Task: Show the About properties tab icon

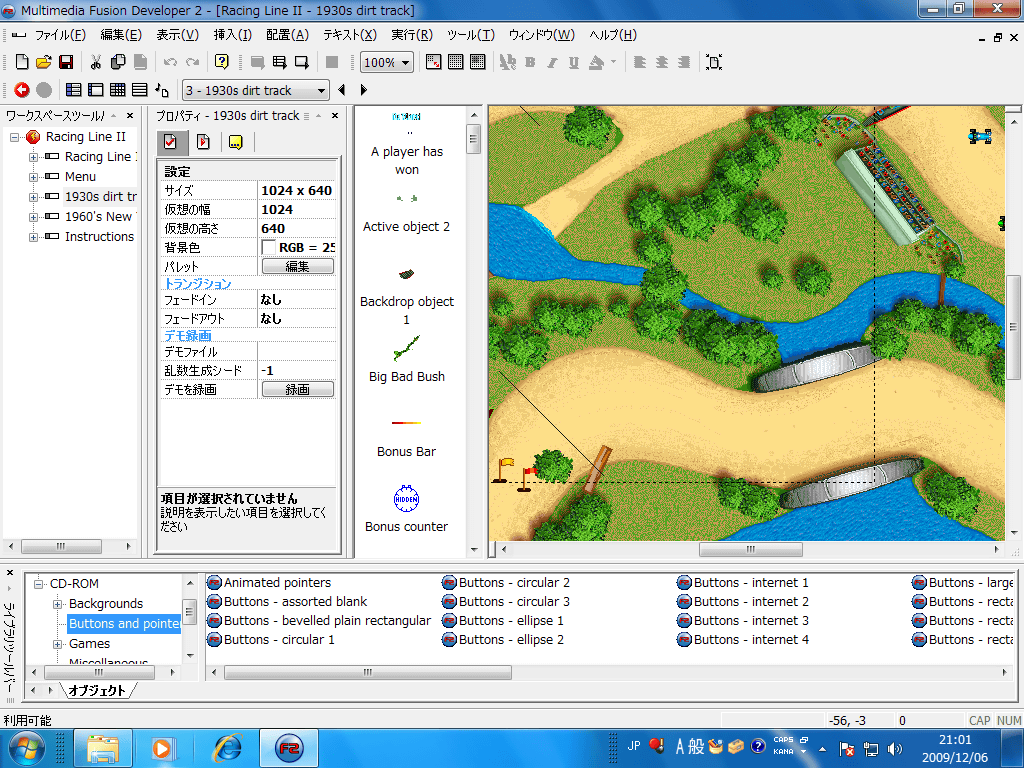Action: pos(236,142)
